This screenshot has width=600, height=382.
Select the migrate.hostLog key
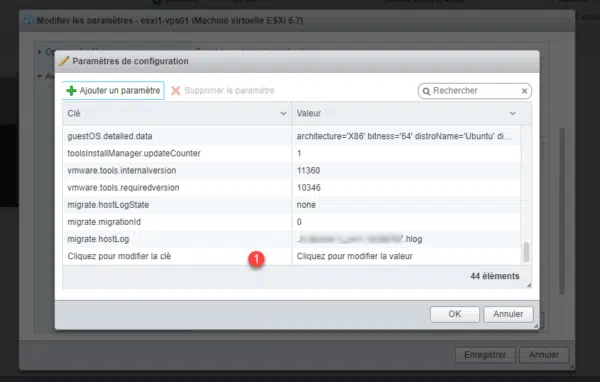tap(98, 239)
